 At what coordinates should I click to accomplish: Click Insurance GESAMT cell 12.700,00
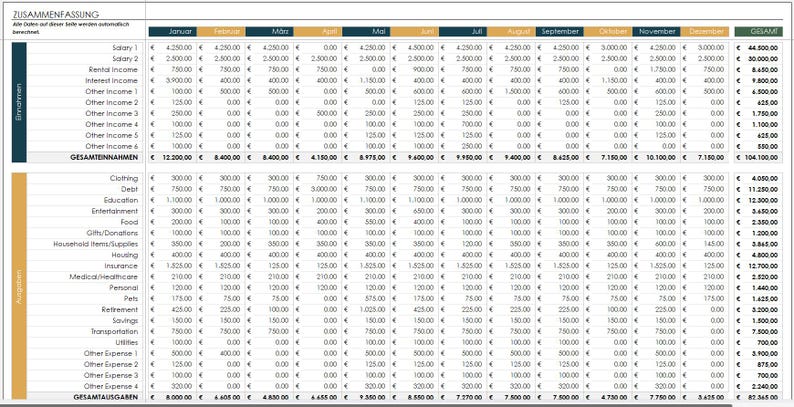759,266
